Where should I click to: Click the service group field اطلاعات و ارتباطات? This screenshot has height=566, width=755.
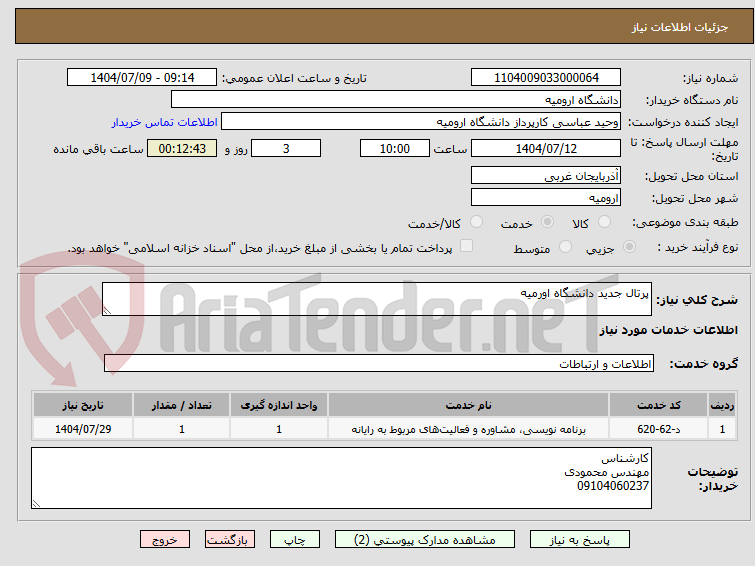(x=379, y=364)
